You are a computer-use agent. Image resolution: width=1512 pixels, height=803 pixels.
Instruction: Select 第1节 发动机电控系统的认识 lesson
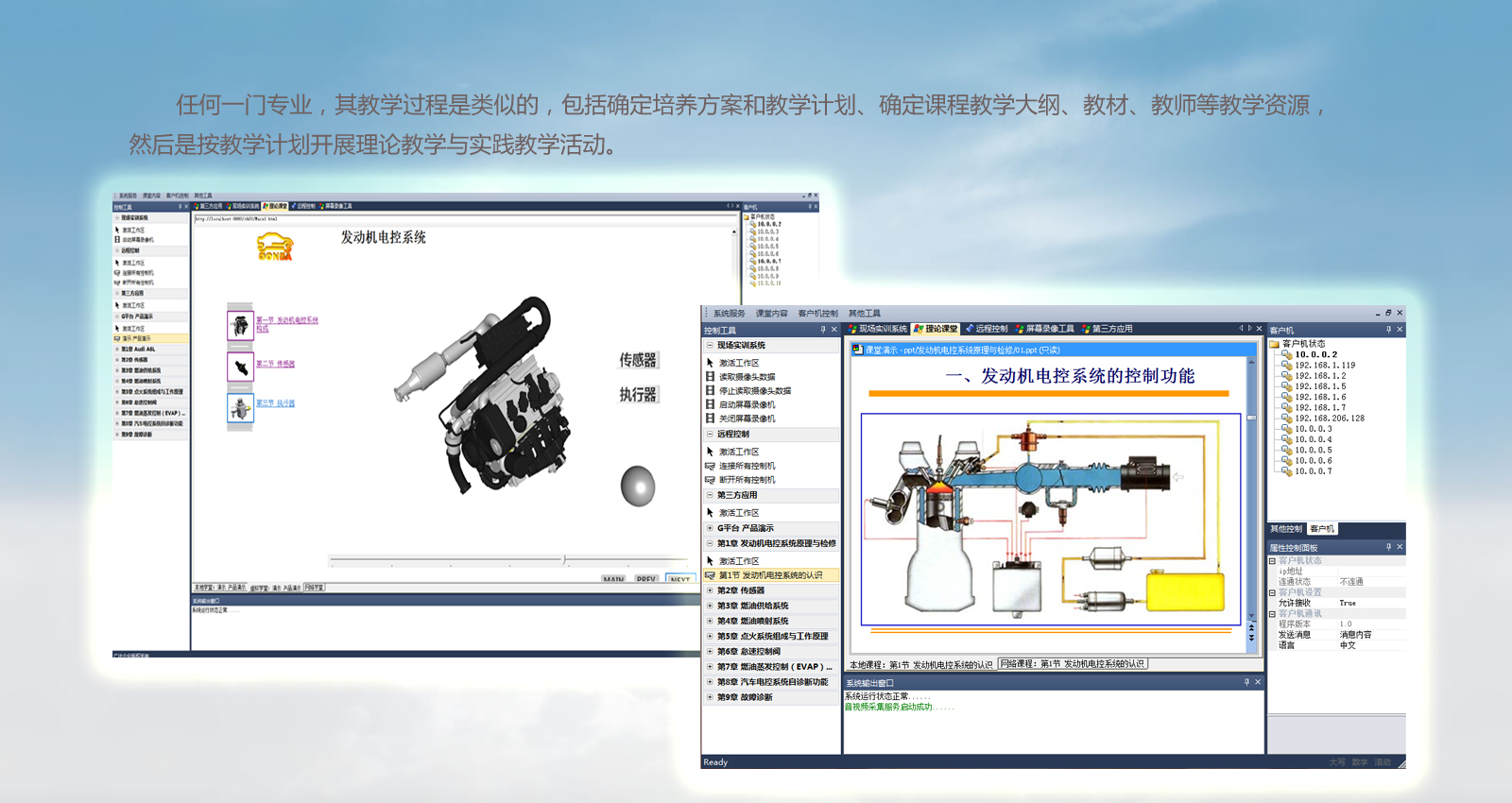coord(770,575)
